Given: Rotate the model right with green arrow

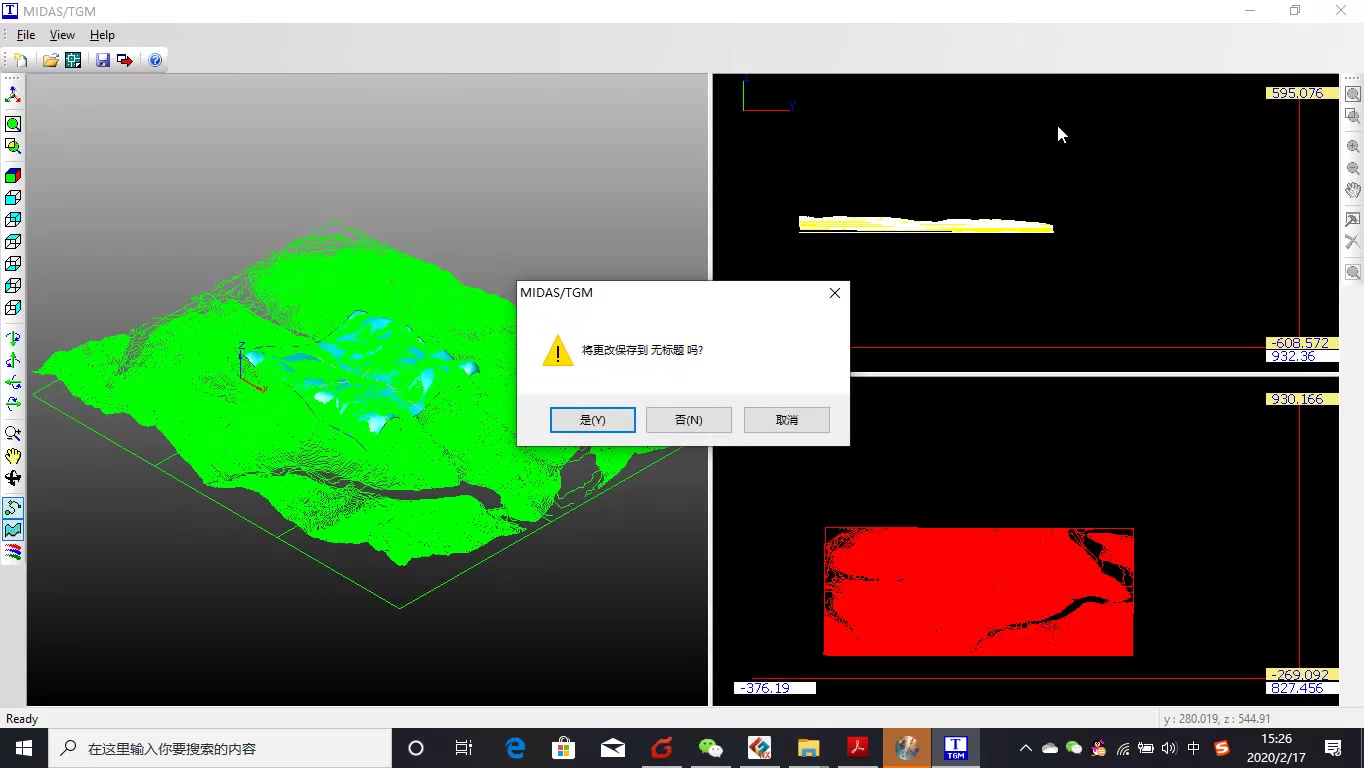Looking at the screenshot, I should pos(13,404).
